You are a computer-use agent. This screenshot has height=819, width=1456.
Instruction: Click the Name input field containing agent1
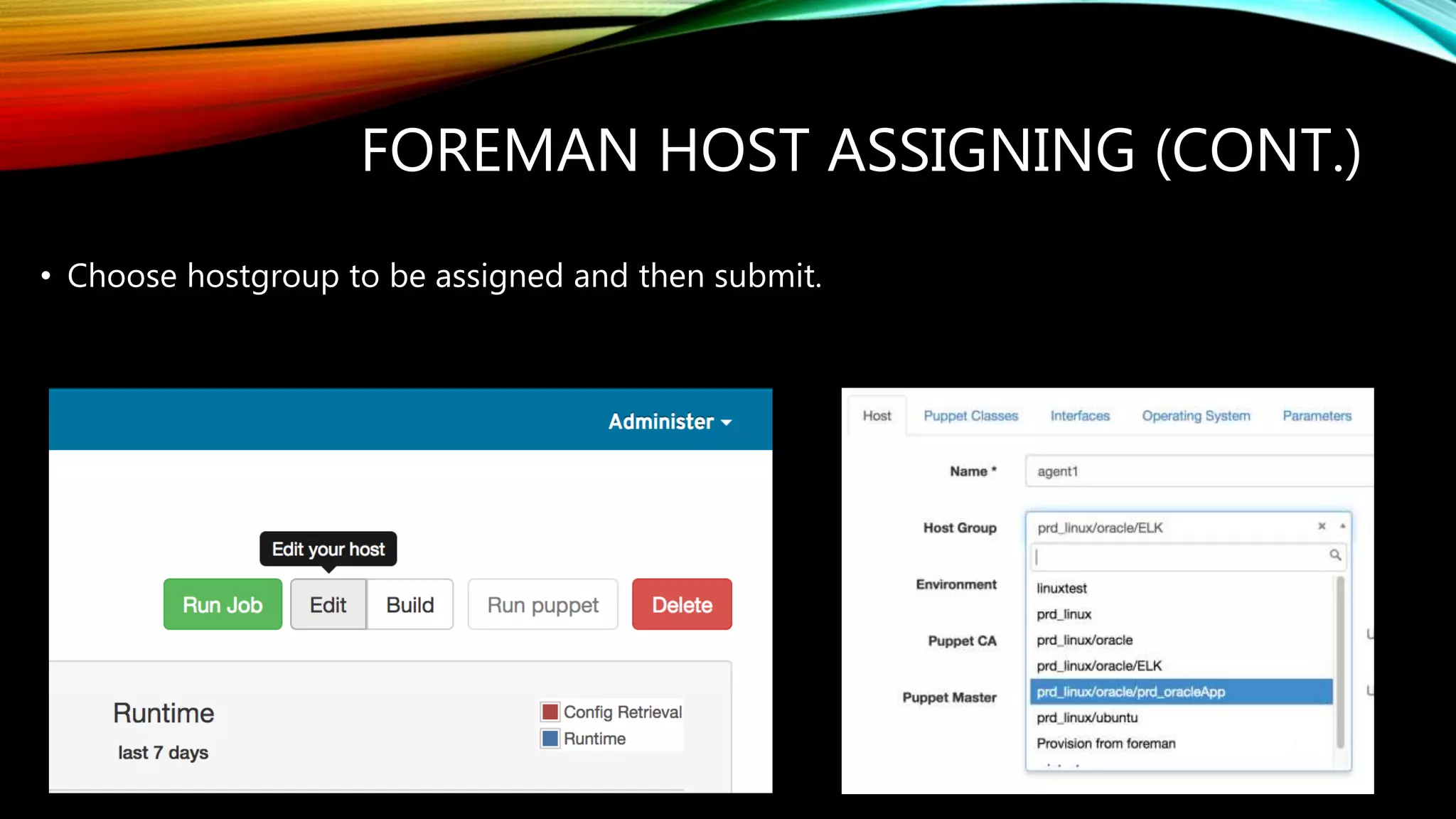tap(1199, 471)
